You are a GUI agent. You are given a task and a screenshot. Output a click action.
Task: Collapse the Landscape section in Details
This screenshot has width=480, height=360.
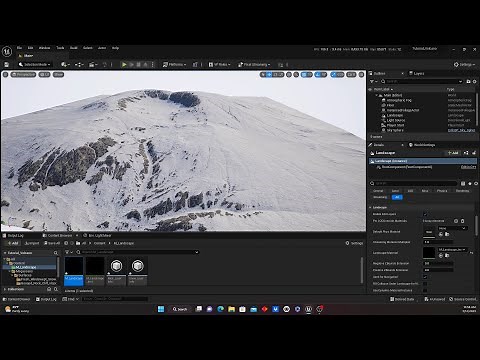pos(370,207)
